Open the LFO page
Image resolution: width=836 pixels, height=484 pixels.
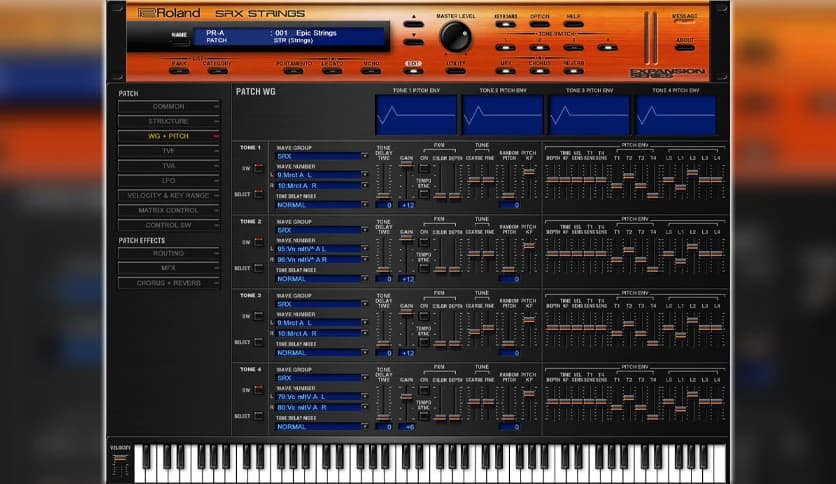coord(168,181)
